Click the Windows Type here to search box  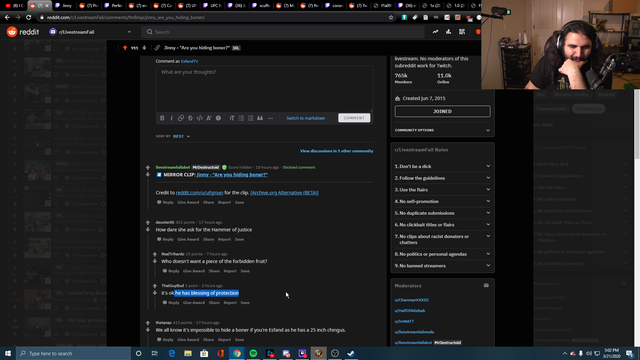pyautogui.click(x=73, y=353)
